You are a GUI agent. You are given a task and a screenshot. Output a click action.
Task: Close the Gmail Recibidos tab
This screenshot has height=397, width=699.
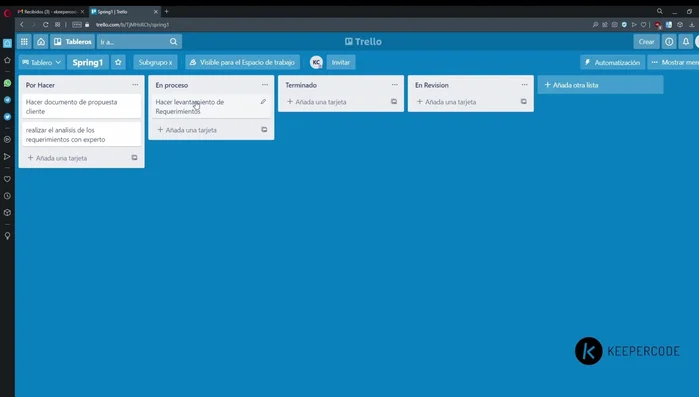82,12
